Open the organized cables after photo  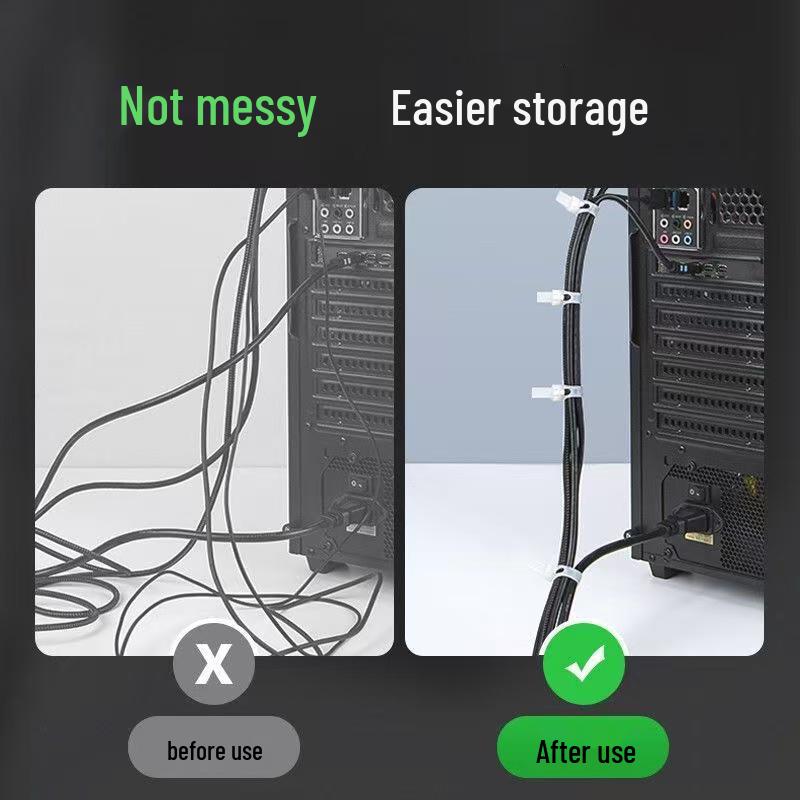tap(584, 422)
